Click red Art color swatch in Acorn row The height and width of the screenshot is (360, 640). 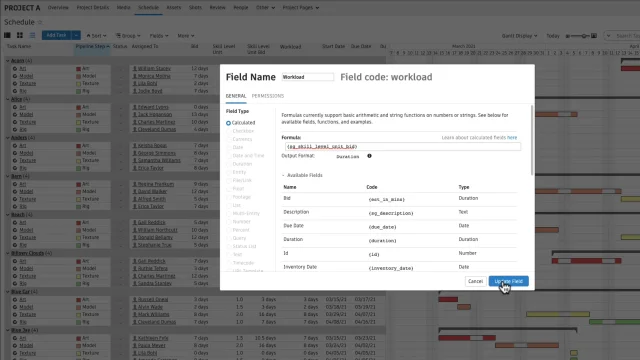coord(78,69)
